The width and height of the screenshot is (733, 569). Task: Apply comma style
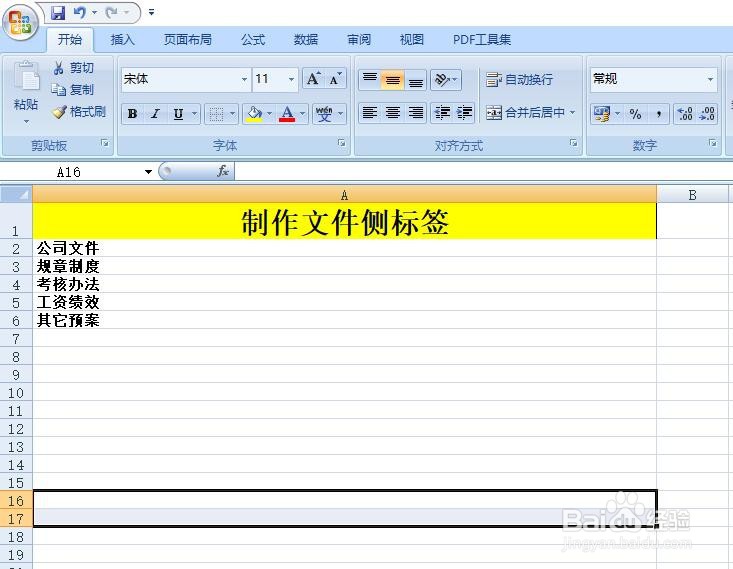(x=658, y=114)
